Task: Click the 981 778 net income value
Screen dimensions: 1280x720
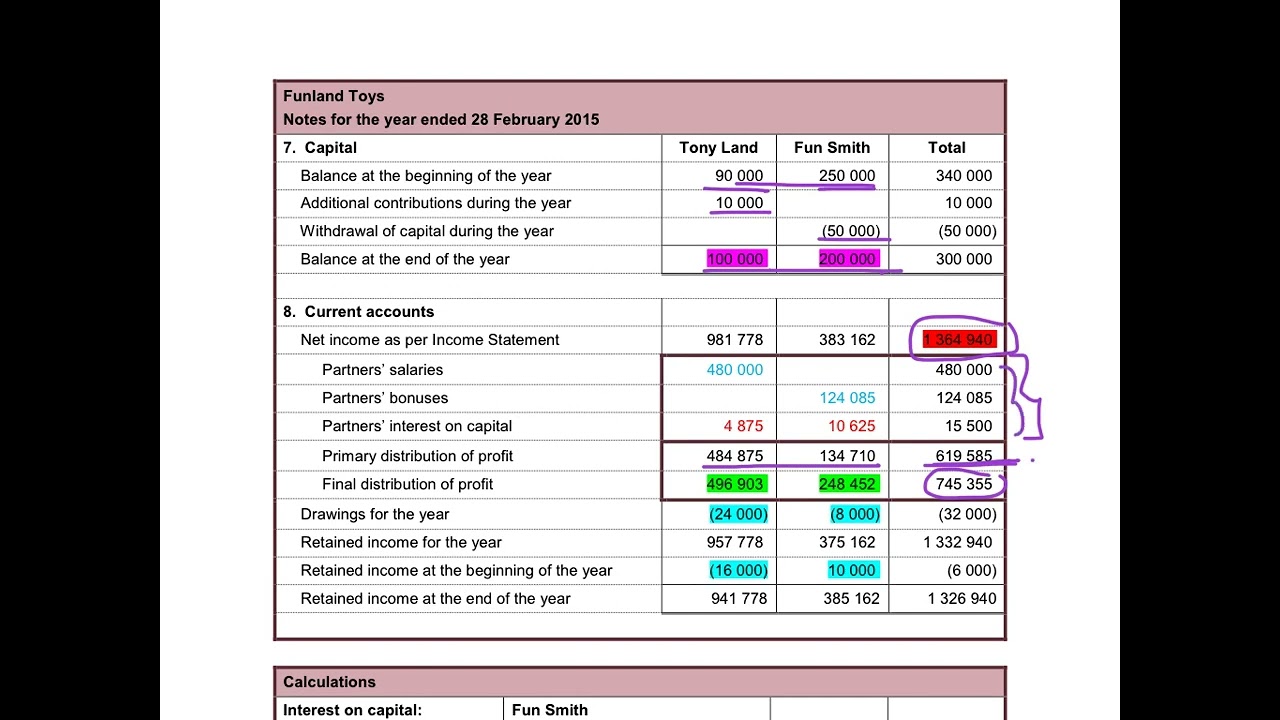Action: 735,340
